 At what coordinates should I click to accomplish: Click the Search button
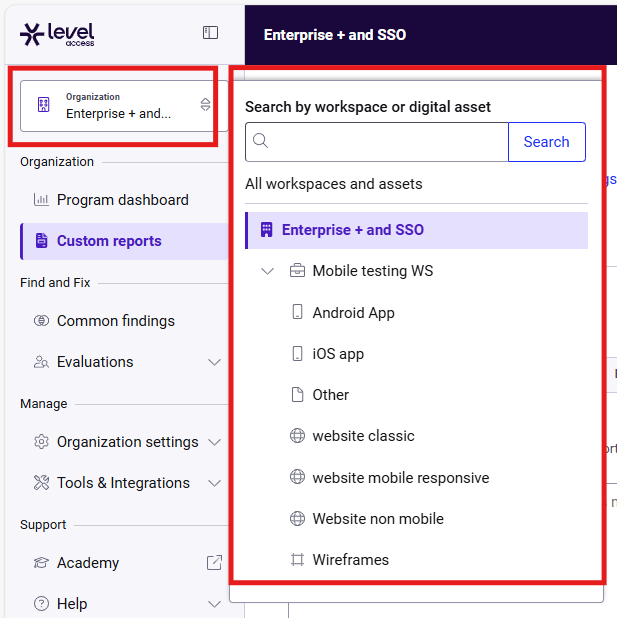point(546,142)
